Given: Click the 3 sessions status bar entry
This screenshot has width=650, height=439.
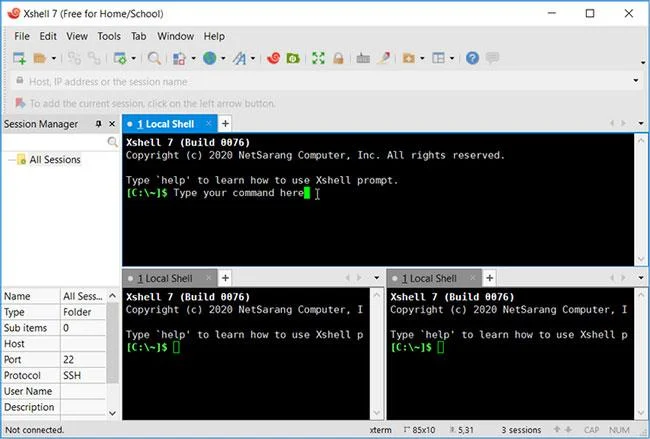Looking at the screenshot, I should [521, 430].
